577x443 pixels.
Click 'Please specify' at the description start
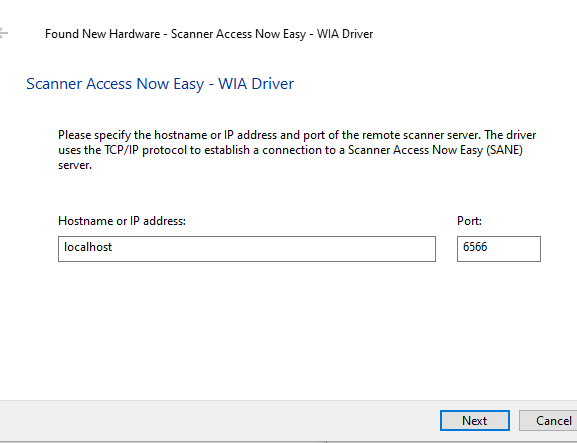[95, 135]
